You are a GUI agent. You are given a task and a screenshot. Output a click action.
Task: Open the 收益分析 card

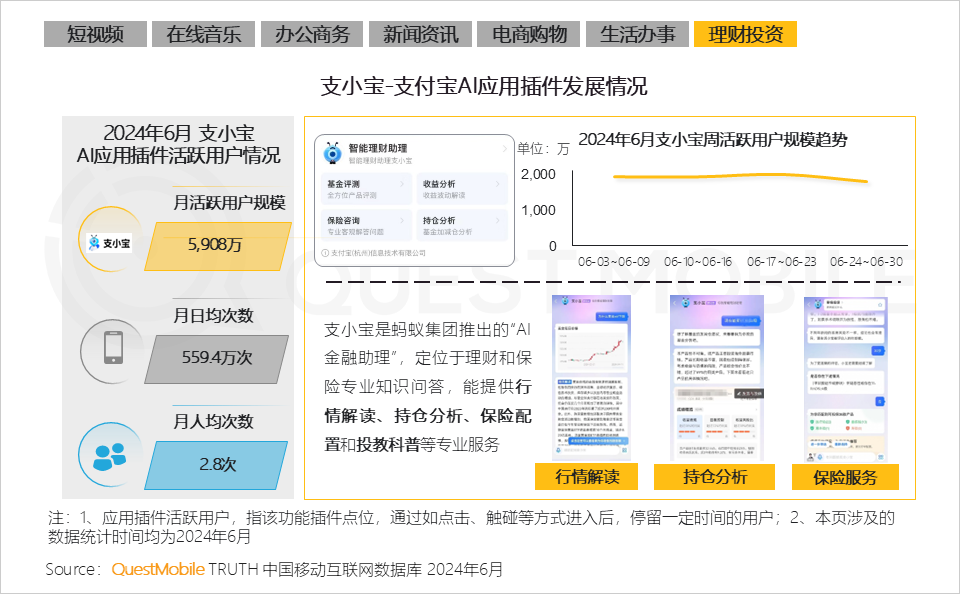tap(462, 189)
